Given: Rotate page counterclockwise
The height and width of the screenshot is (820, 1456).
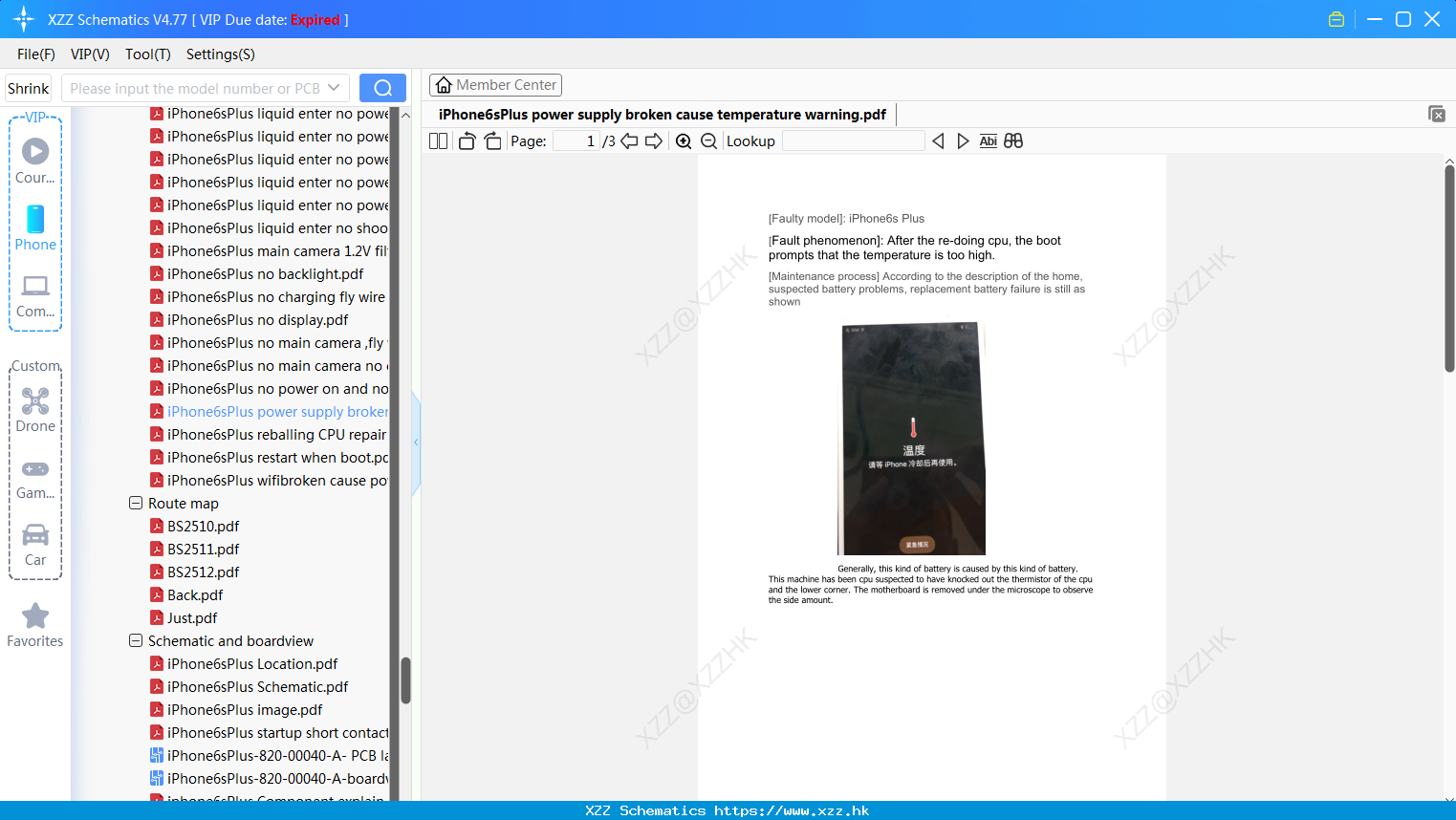Looking at the screenshot, I should point(467,141).
